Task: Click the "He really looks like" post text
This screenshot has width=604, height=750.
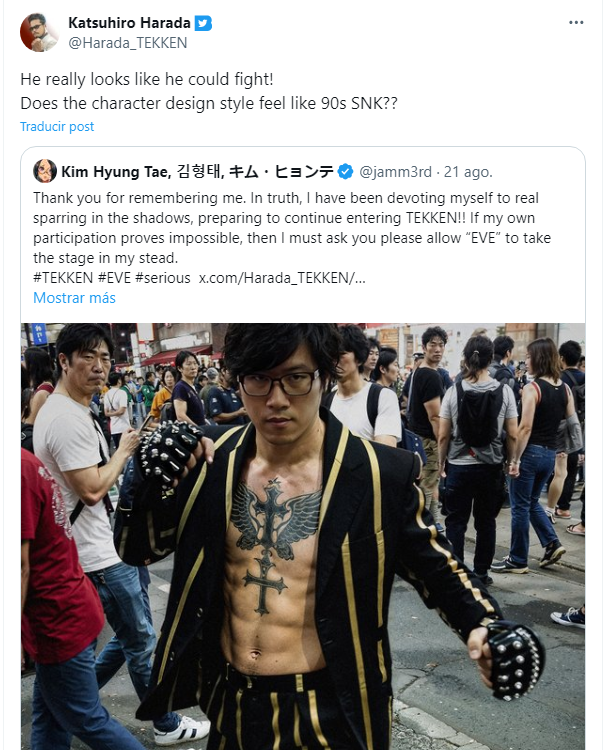Action: point(147,79)
